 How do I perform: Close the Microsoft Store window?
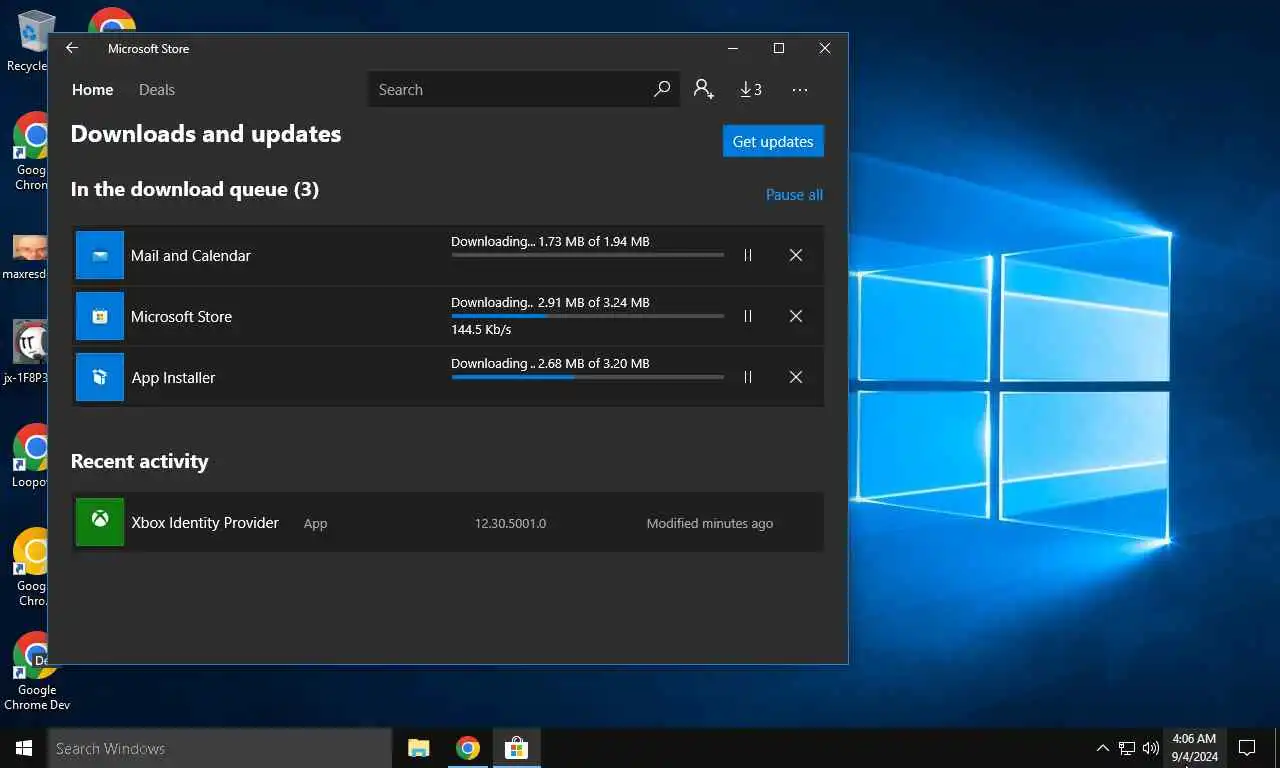825,48
